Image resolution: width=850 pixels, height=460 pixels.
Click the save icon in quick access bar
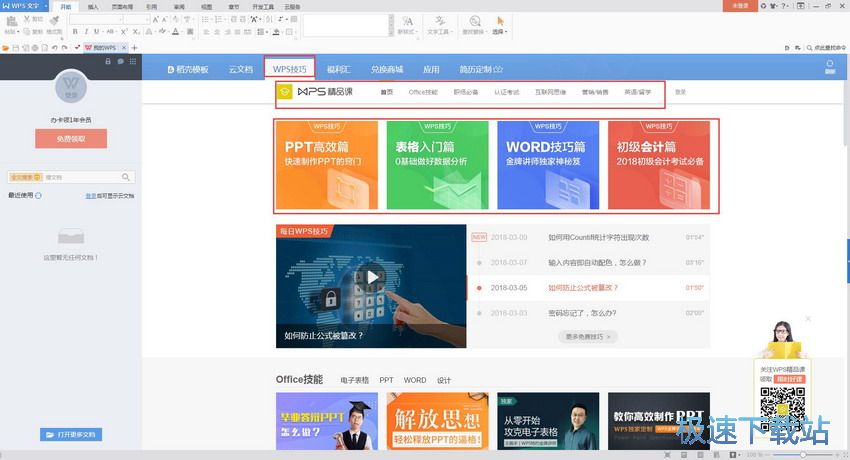point(16,48)
